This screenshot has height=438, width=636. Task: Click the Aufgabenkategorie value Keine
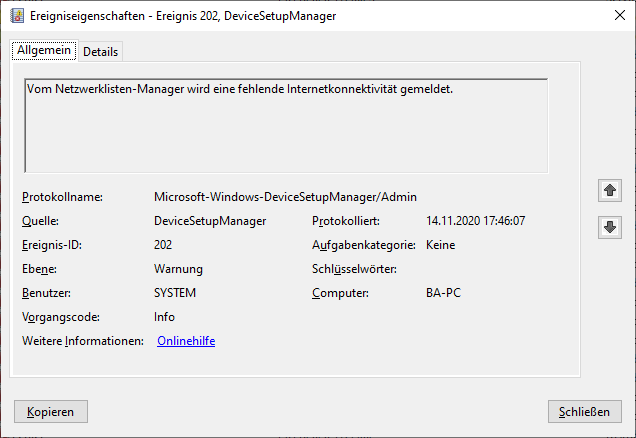pyautogui.click(x=440, y=245)
